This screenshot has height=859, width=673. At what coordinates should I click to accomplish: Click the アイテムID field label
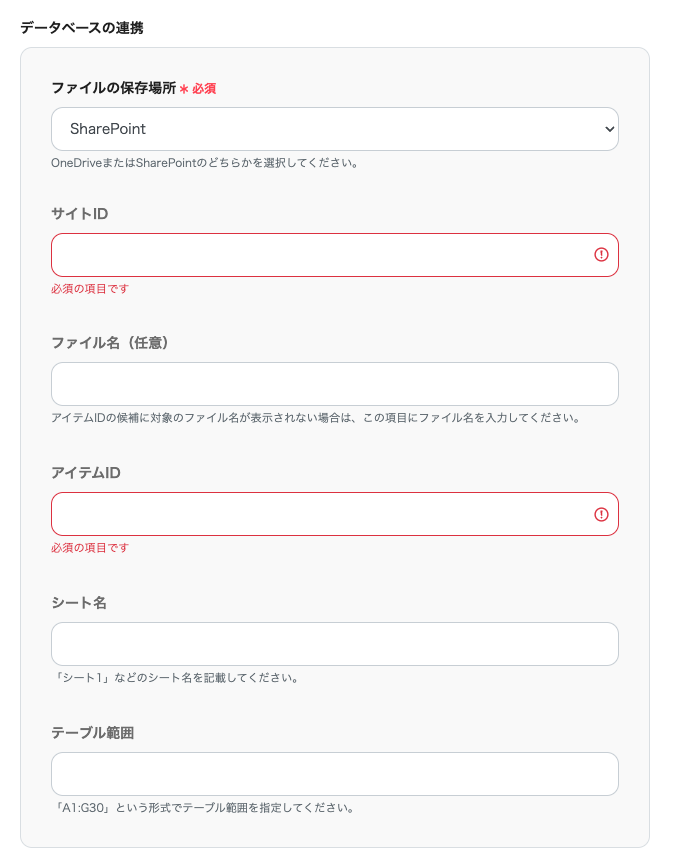[x=86, y=473]
